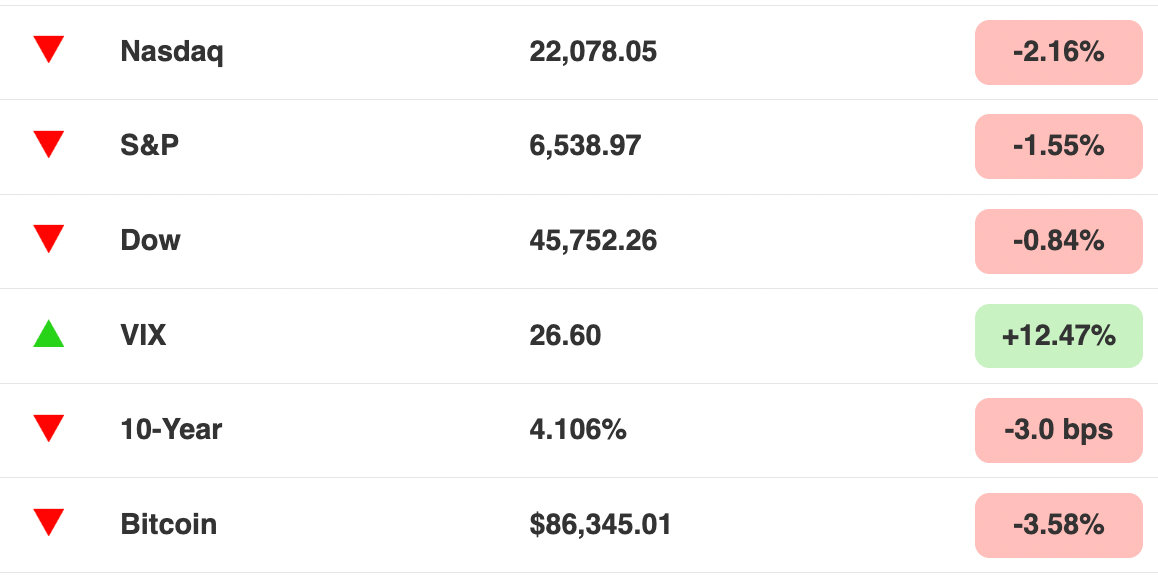The width and height of the screenshot is (1158, 578).
Task: Click the green up triangle next to VIX
Action: (49, 333)
